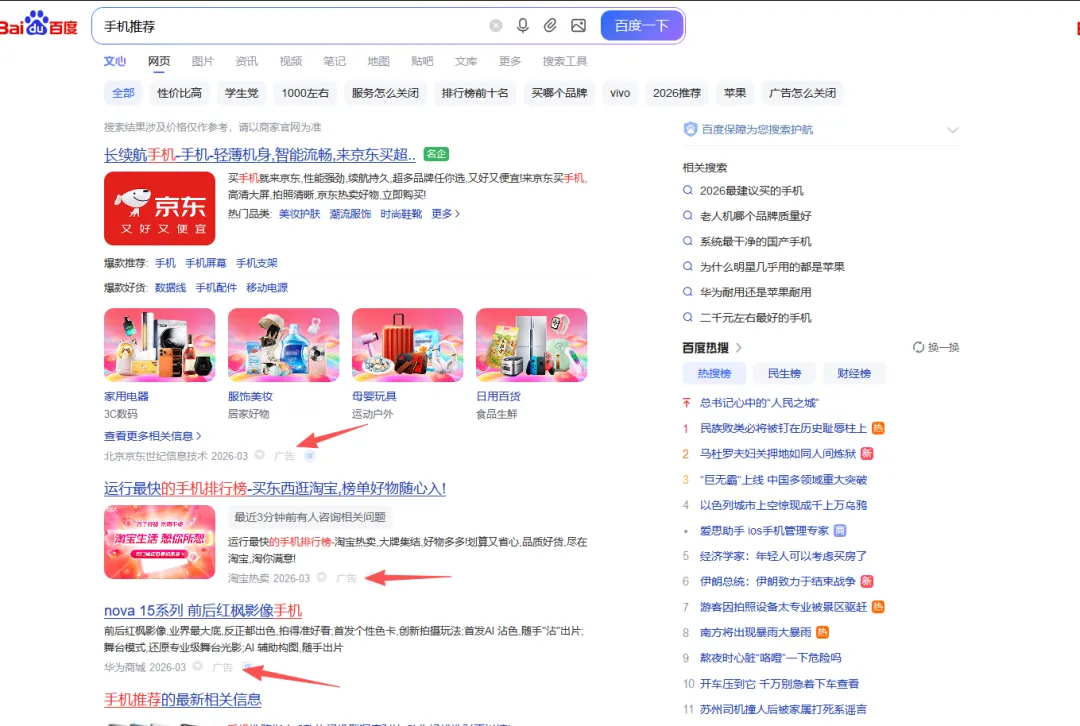Select the 2026推荐 filter chip
This screenshot has height=726, width=1080.
(676, 93)
